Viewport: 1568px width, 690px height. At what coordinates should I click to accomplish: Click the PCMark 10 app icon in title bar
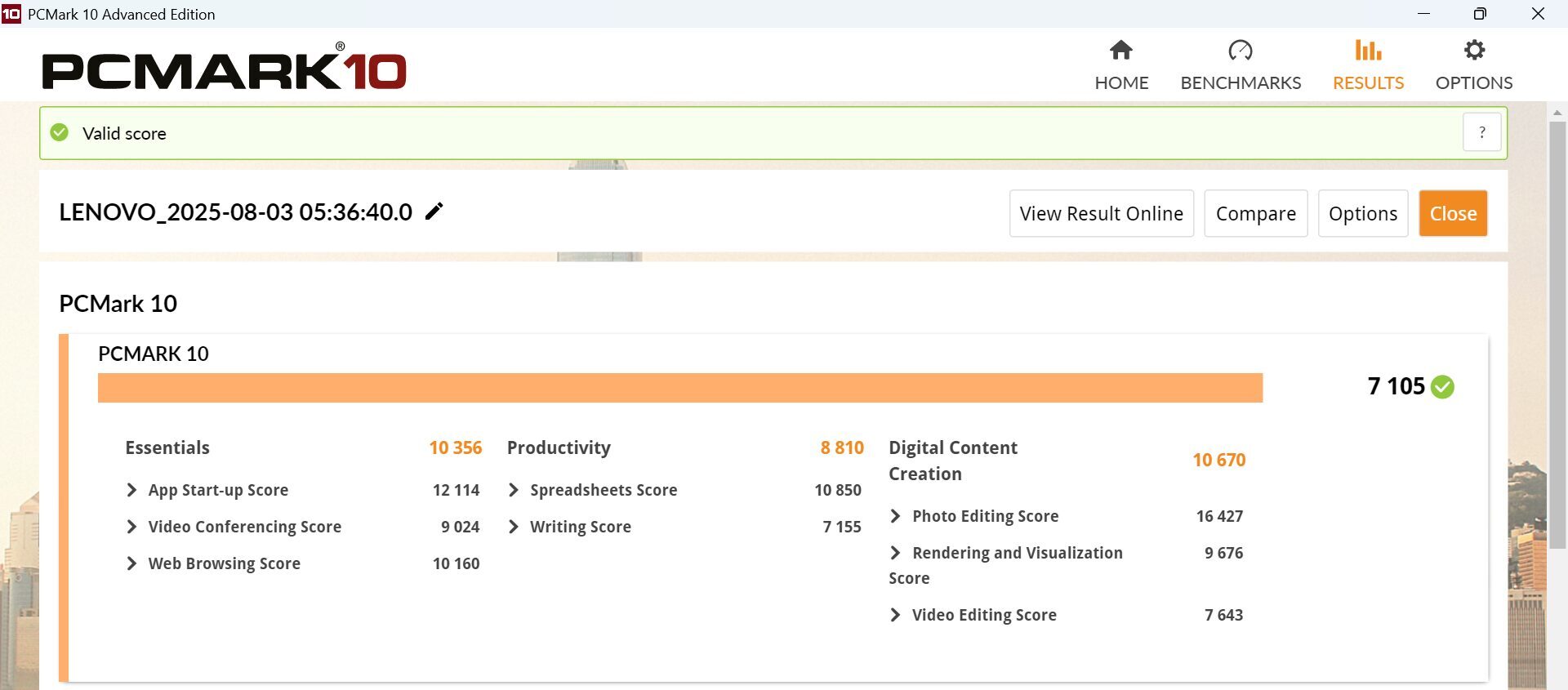click(11, 14)
